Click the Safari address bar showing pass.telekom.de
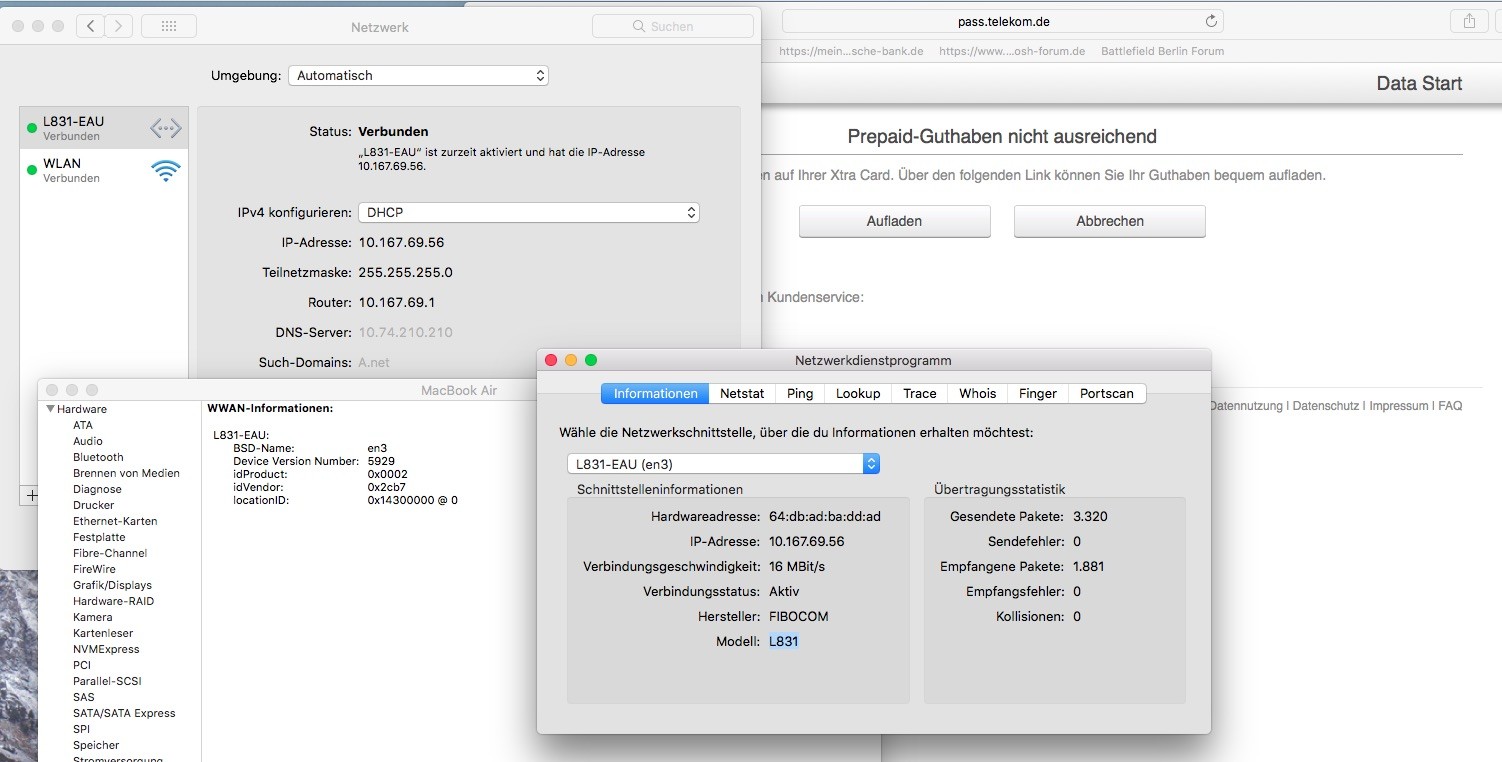 coord(1003,21)
